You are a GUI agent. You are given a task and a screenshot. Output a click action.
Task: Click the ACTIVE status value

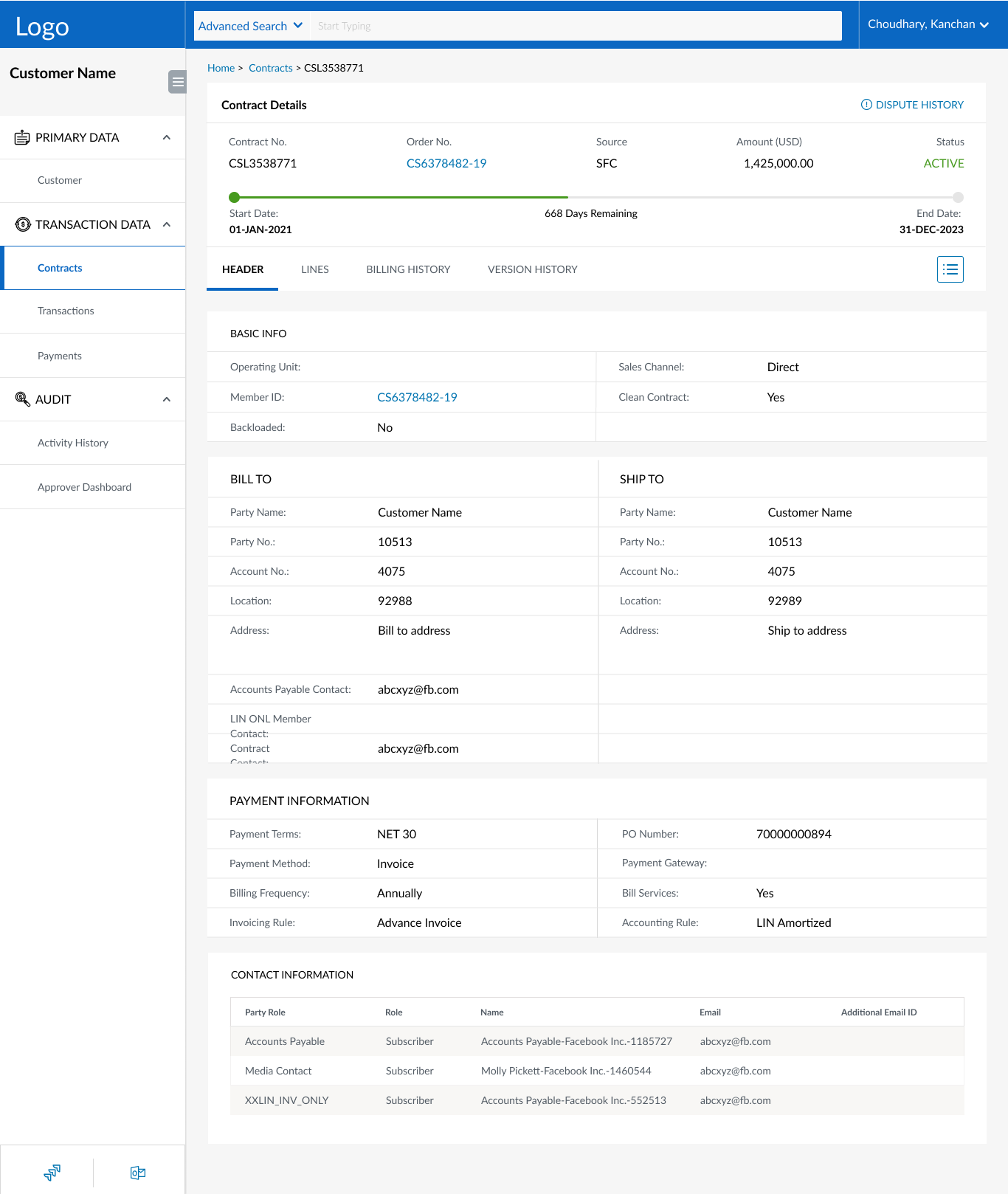tap(944, 163)
